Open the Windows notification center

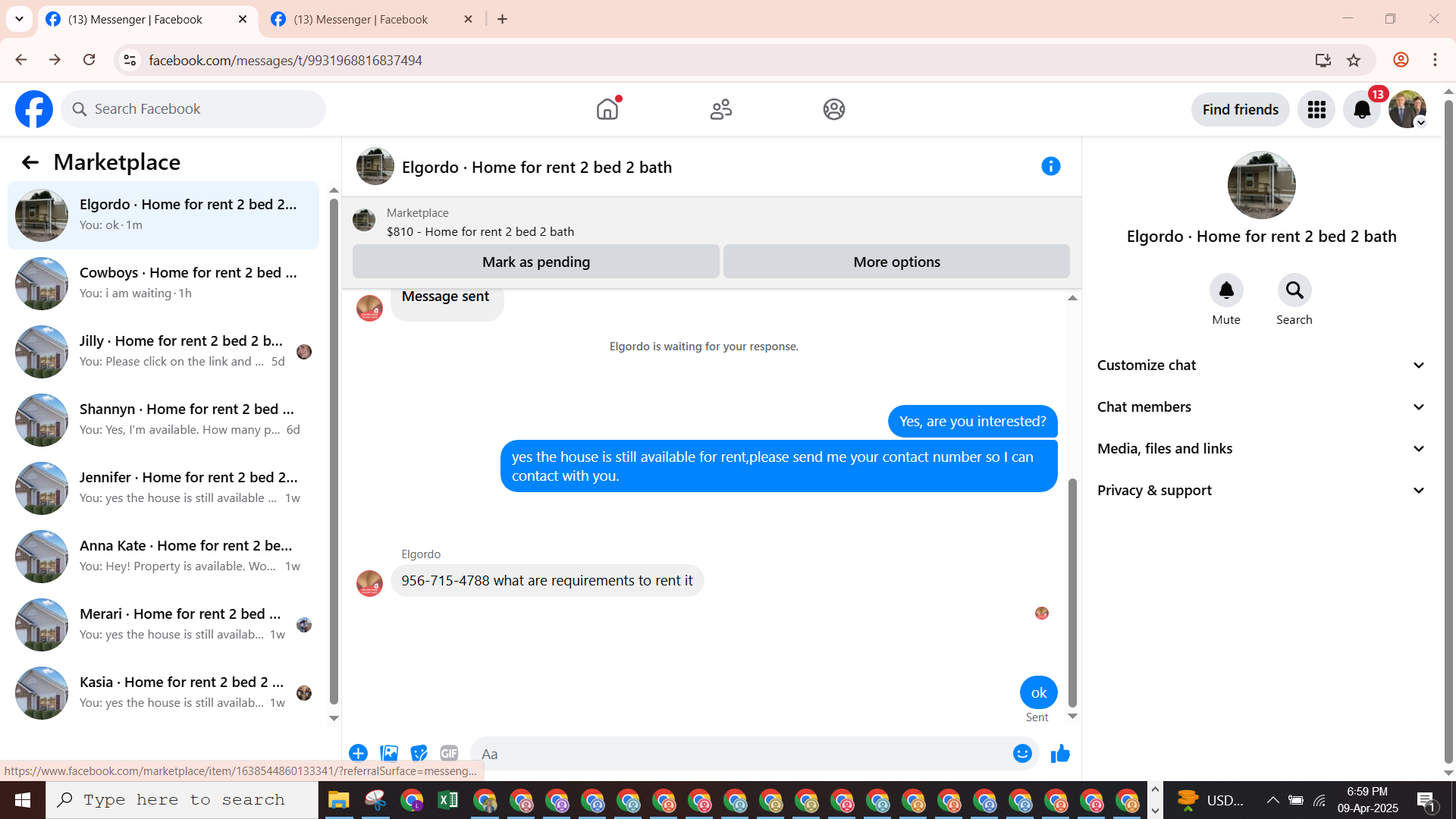pos(1426,801)
